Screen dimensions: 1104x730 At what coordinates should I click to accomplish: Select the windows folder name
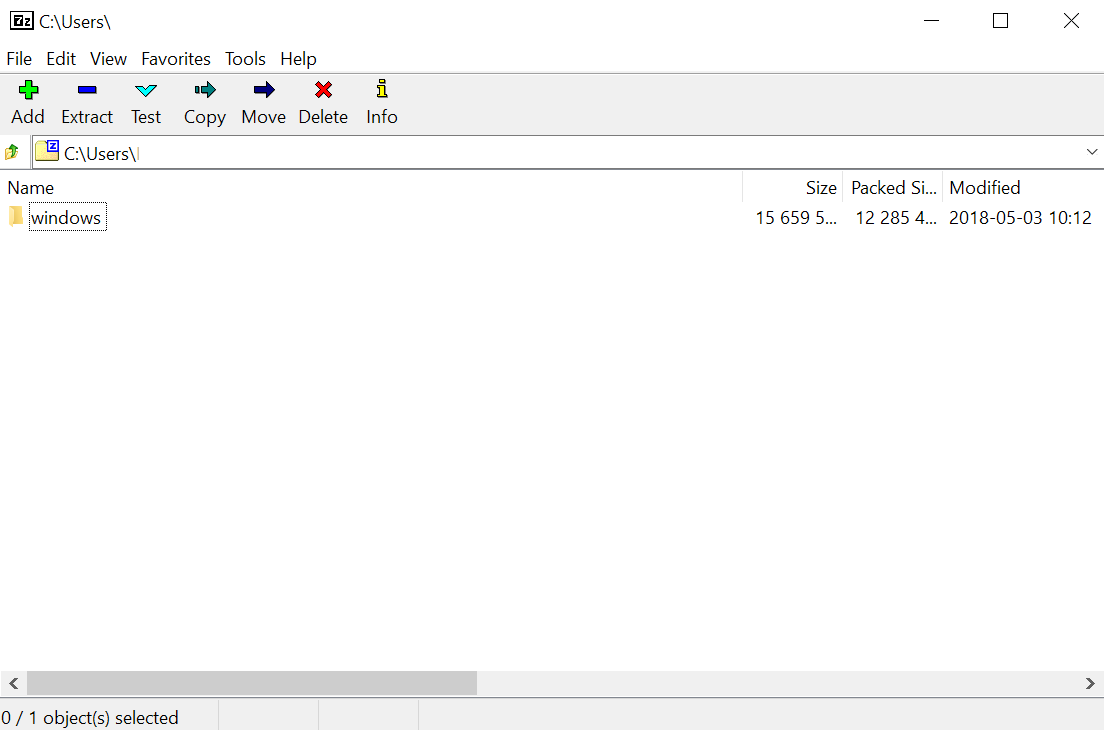tap(67, 218)
